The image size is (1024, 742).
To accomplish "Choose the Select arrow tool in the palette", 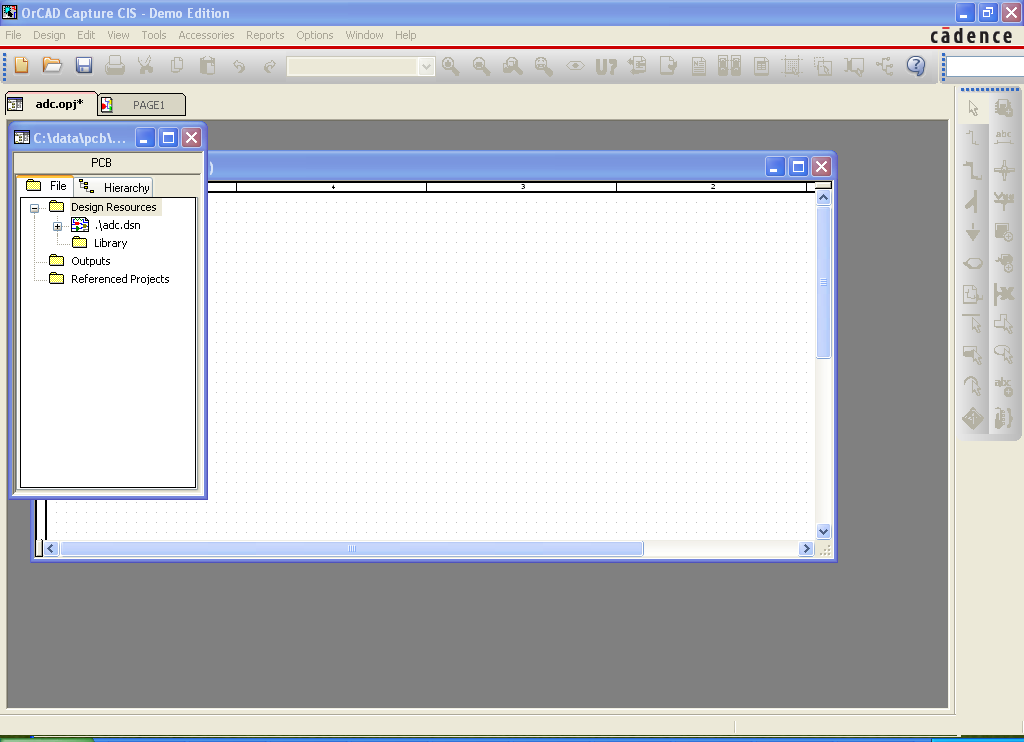I will [x=973, y=108].
